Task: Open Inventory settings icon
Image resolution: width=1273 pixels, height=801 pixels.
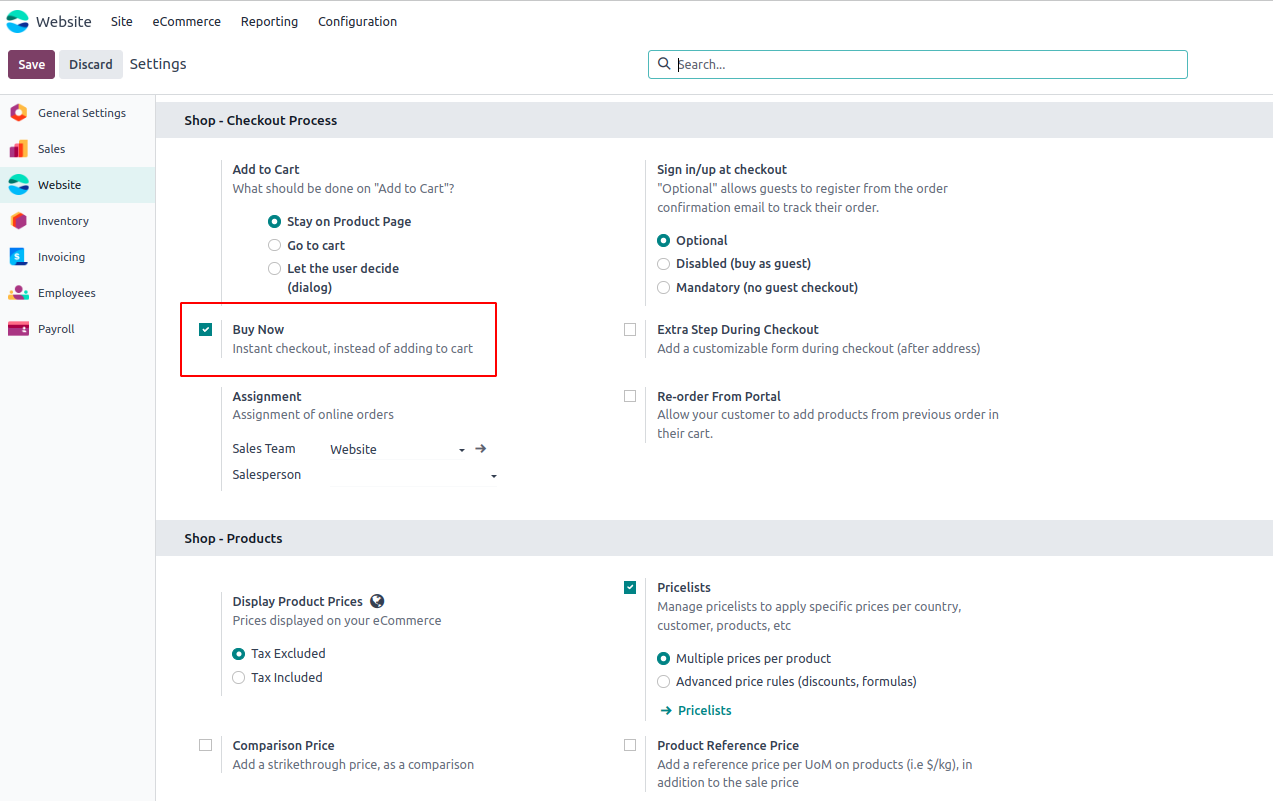Action: click(18, 221)
